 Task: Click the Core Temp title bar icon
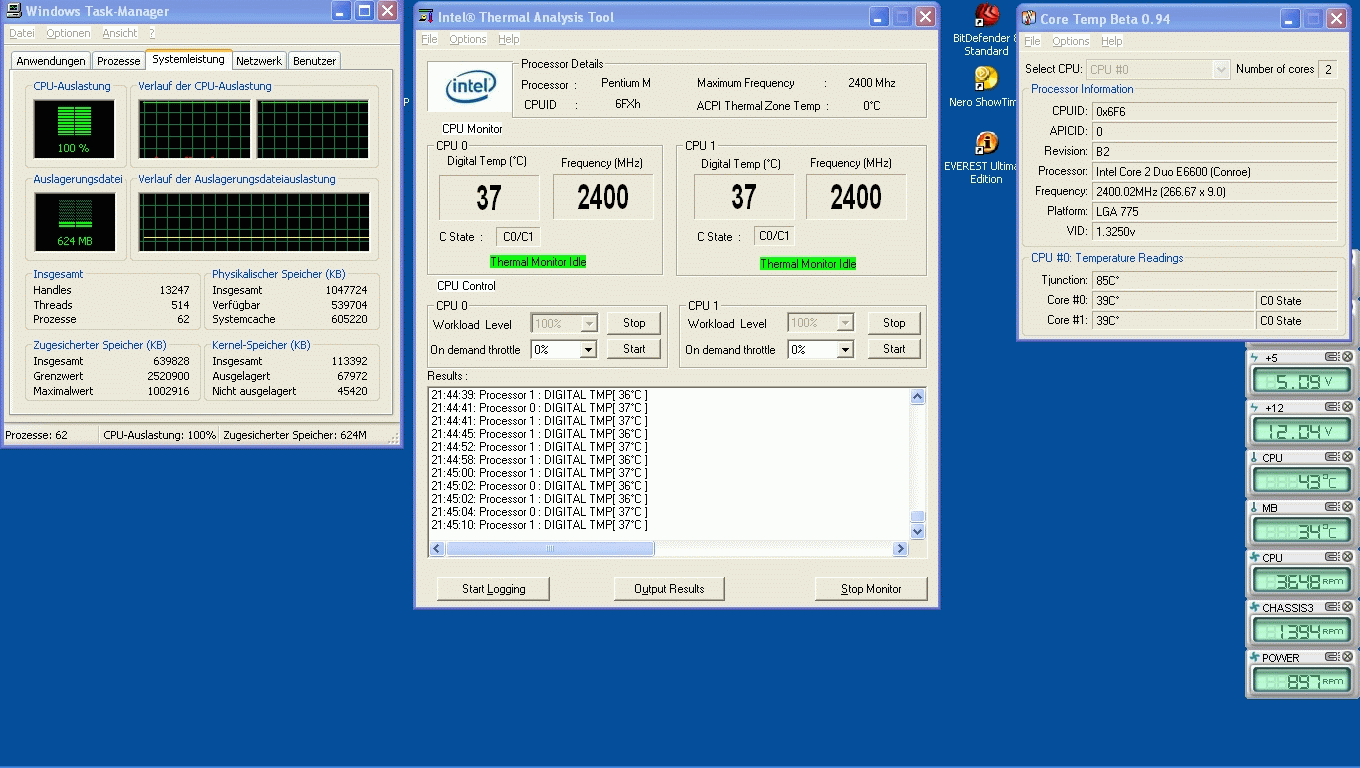(1028, 18)
